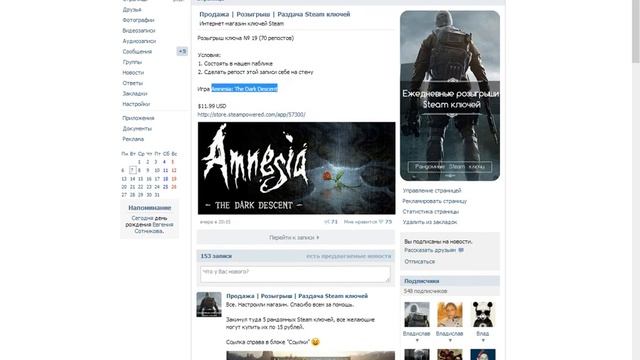Open Друзья in the left menu
Screen dimensions: 640x360
coord(132,9)
